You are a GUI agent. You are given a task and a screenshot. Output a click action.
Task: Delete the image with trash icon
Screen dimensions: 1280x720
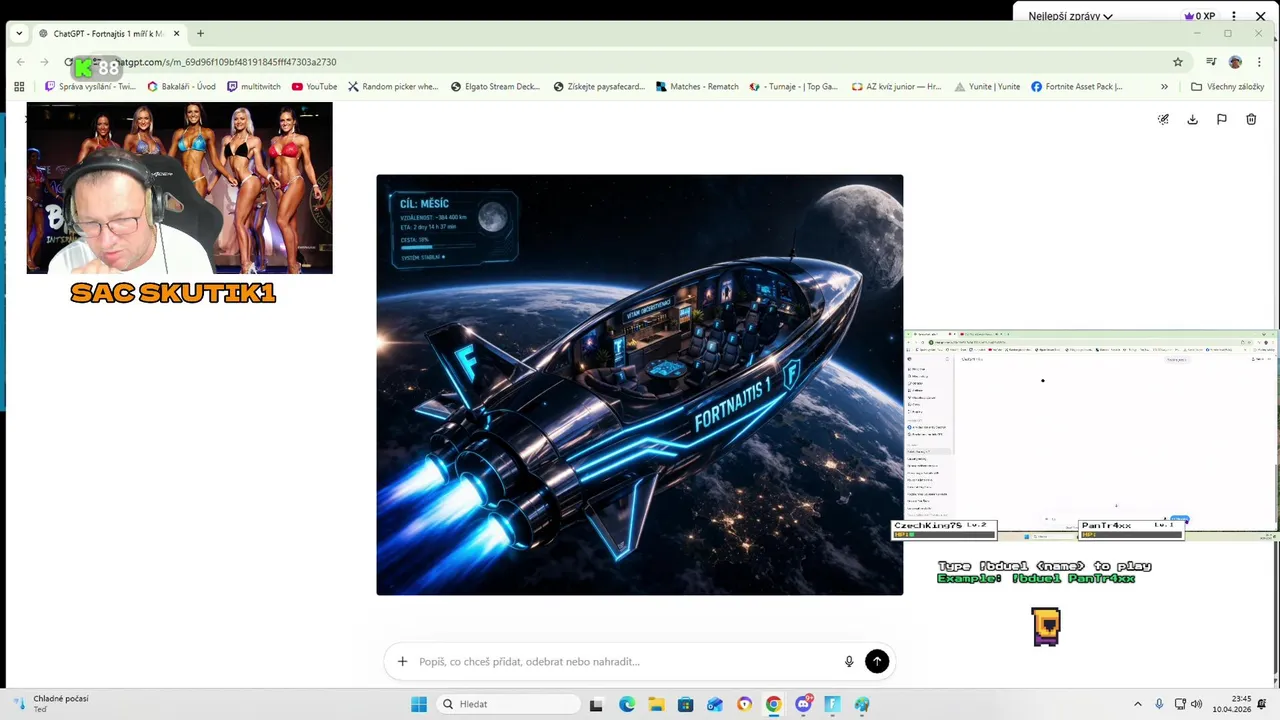pyautogui.click(x=1251, y=119)
